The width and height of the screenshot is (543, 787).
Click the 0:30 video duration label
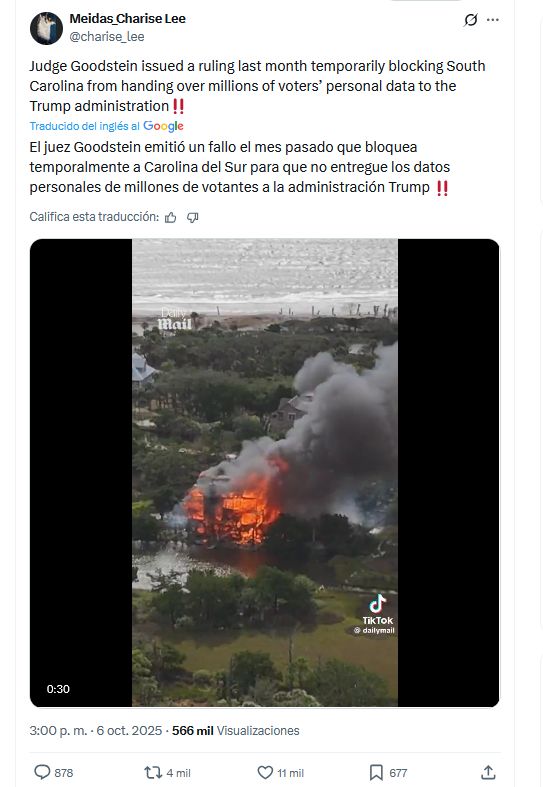pyautogui.click(x=58, y=689)
